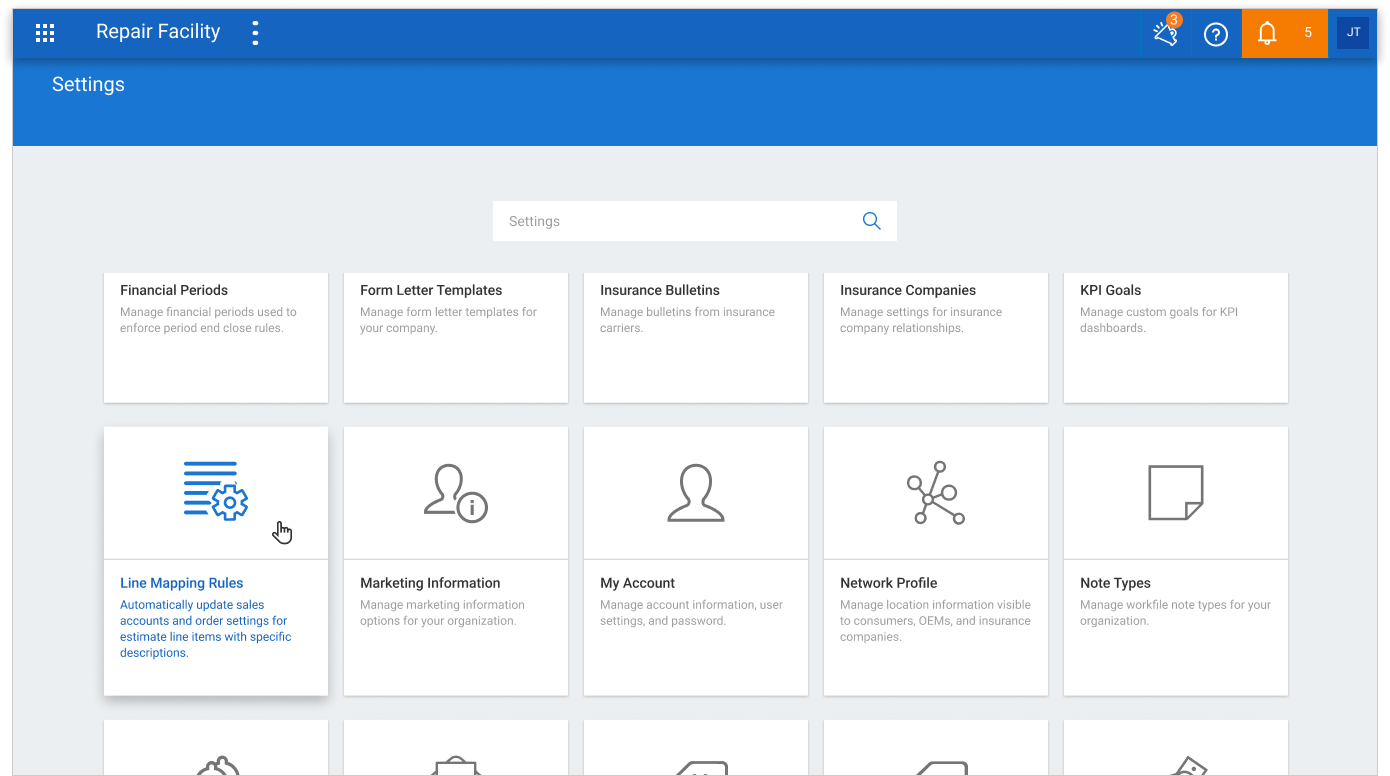The height and width of the screenshot is (776, 1390).
Task: Click the search magnifier icon
Action: tap(872, 221)
